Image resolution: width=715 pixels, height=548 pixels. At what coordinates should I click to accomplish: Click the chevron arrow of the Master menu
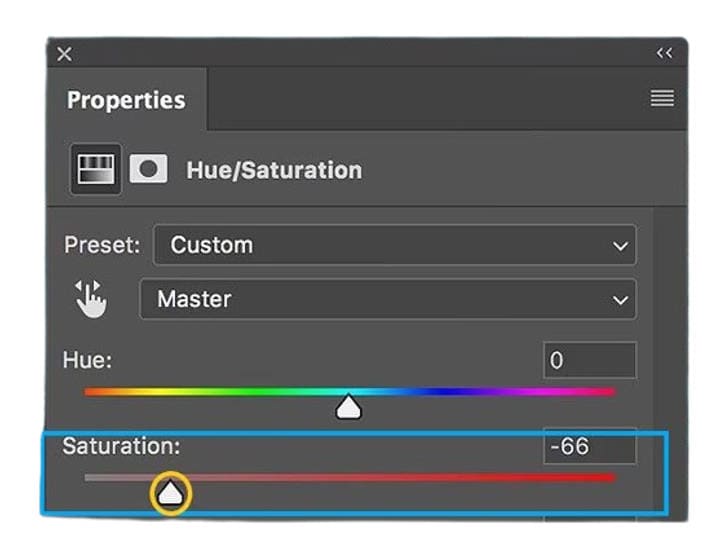620,300
